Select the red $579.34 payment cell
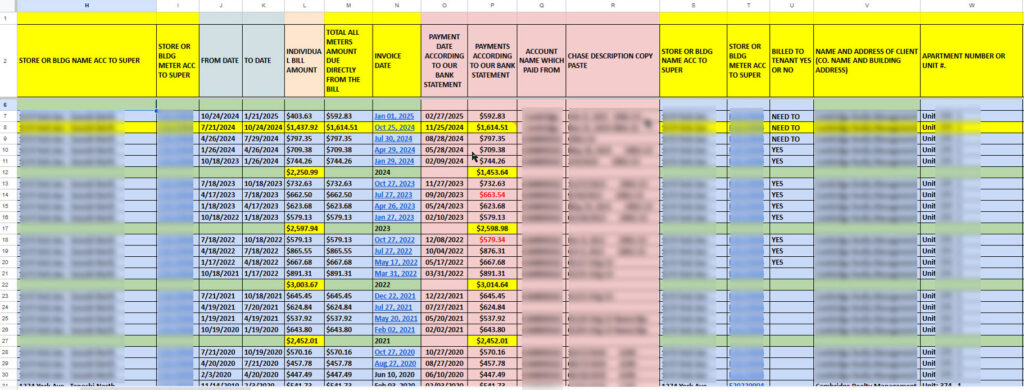 coord(492,240)
